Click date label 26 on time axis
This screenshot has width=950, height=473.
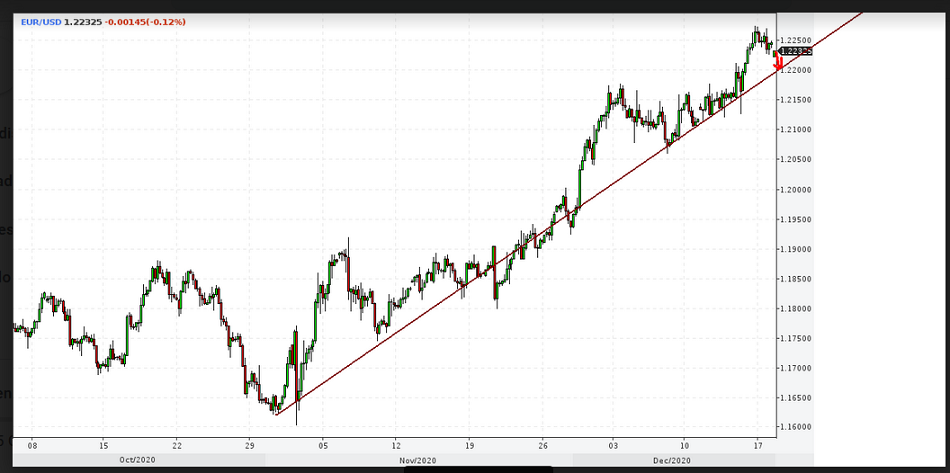coord(543,444)
